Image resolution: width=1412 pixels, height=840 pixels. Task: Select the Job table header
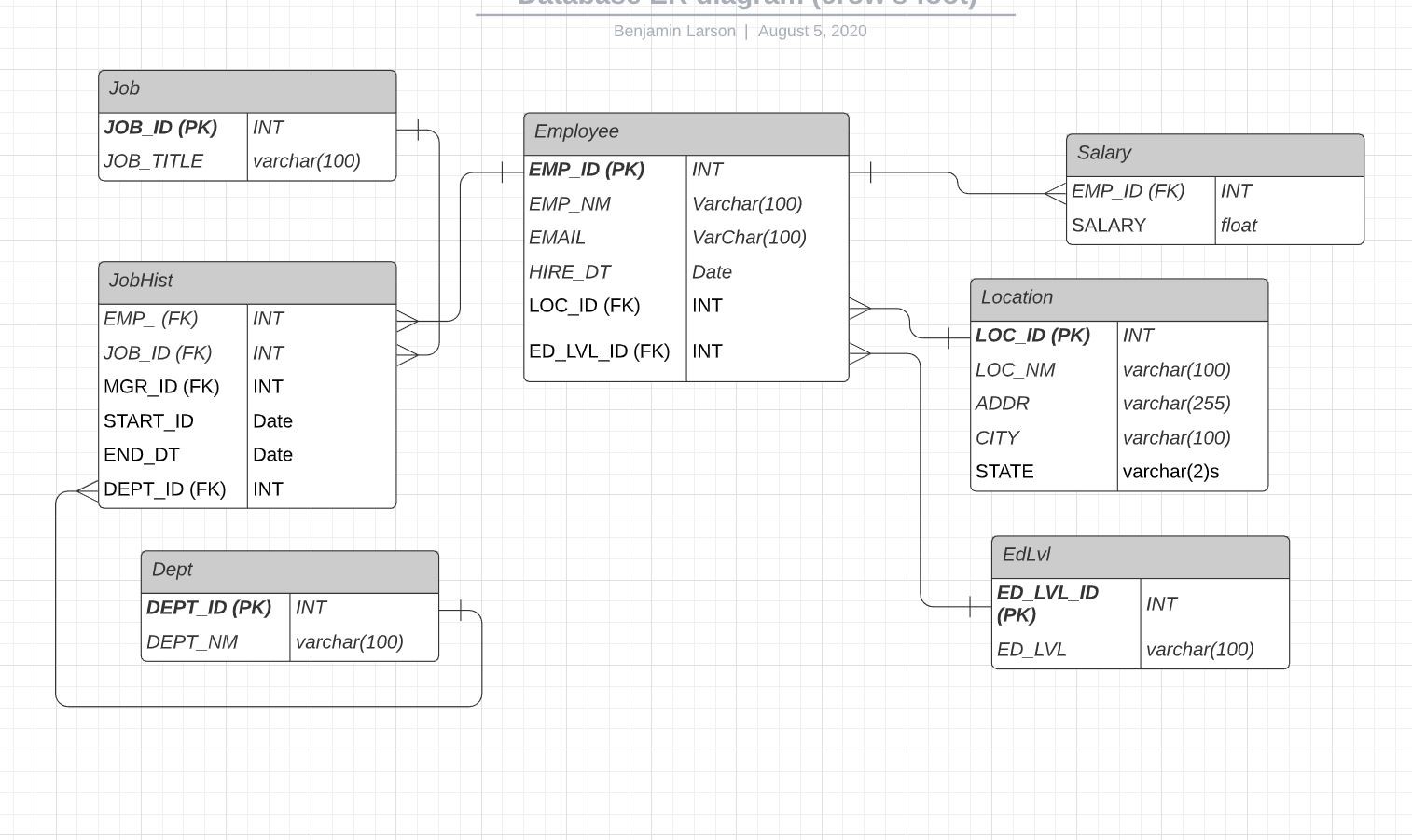coord(247,89)
